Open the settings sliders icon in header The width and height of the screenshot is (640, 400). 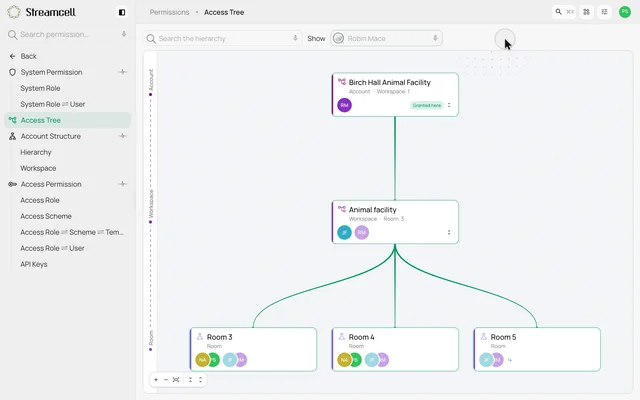pyautogui.click(x=604, y=12)
